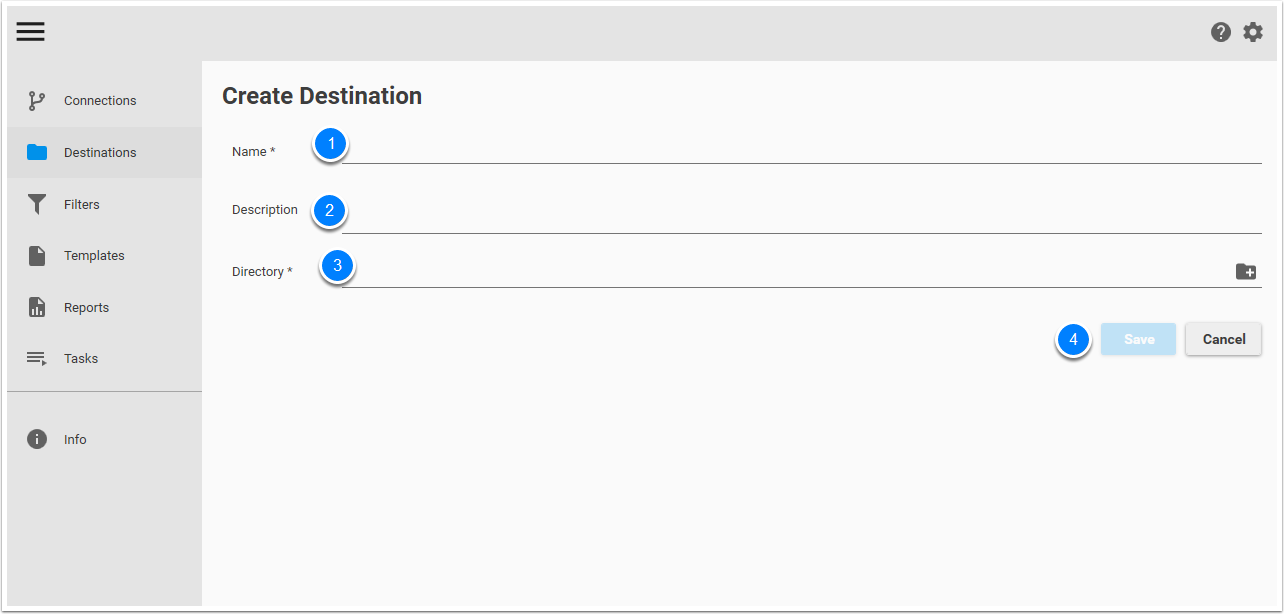
Task: Click the Info circle icon
Action: [x=37, y=439]
